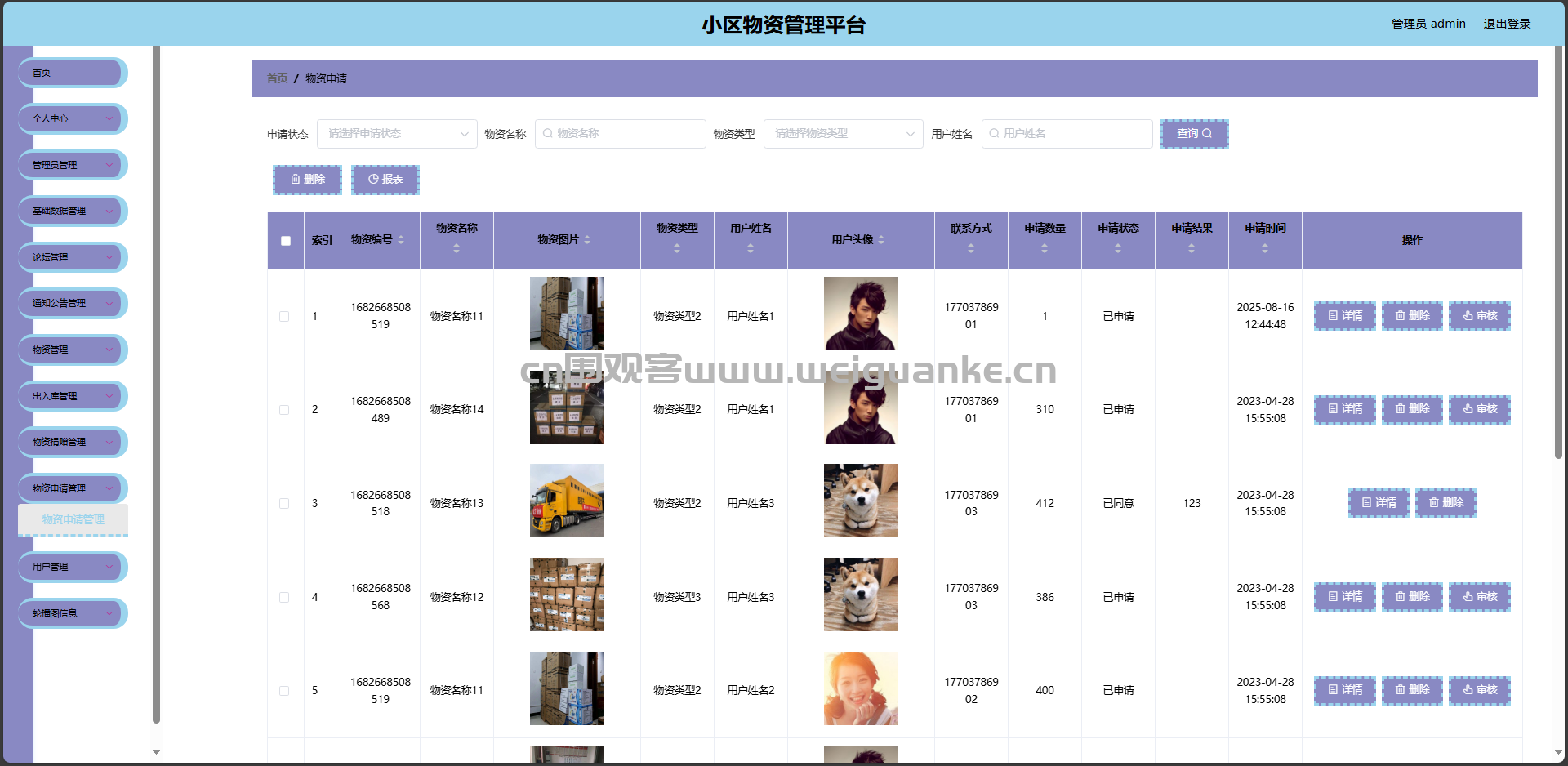Click the sort arrows beside 物资编号 header
The image size is (1568, 766).
[x=401, y=240]
